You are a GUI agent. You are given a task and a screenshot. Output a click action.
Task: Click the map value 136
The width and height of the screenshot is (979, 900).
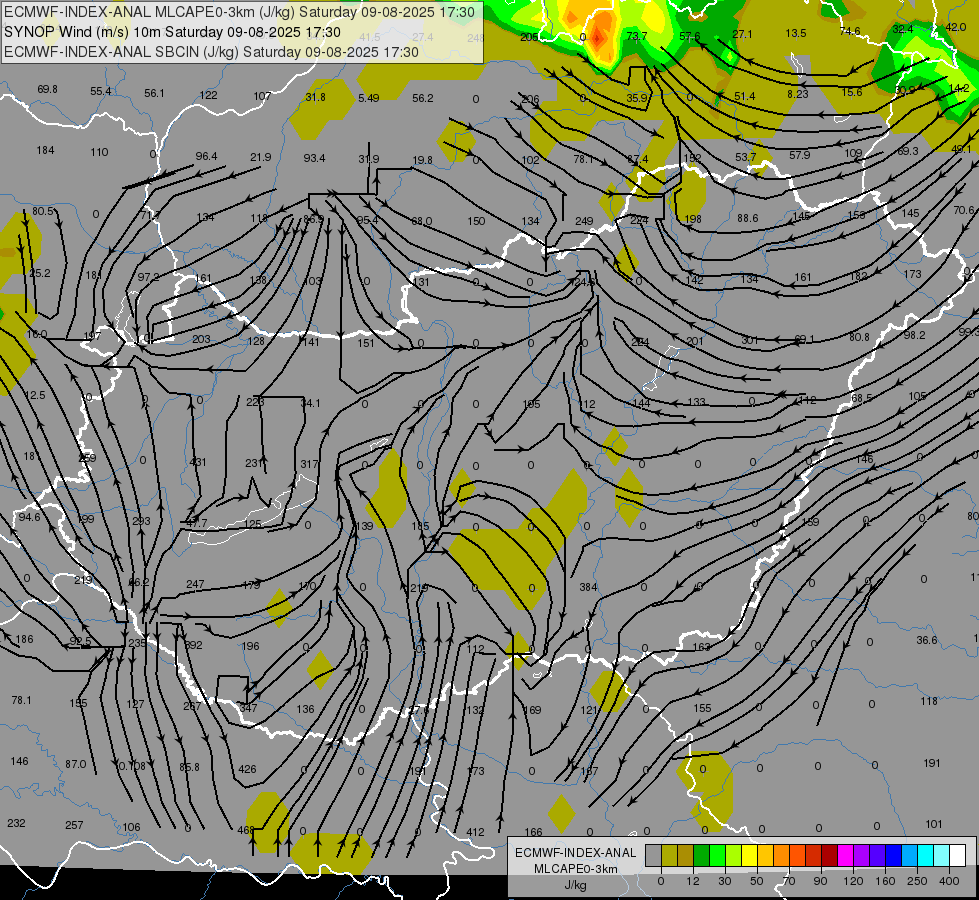pos(305,709)
